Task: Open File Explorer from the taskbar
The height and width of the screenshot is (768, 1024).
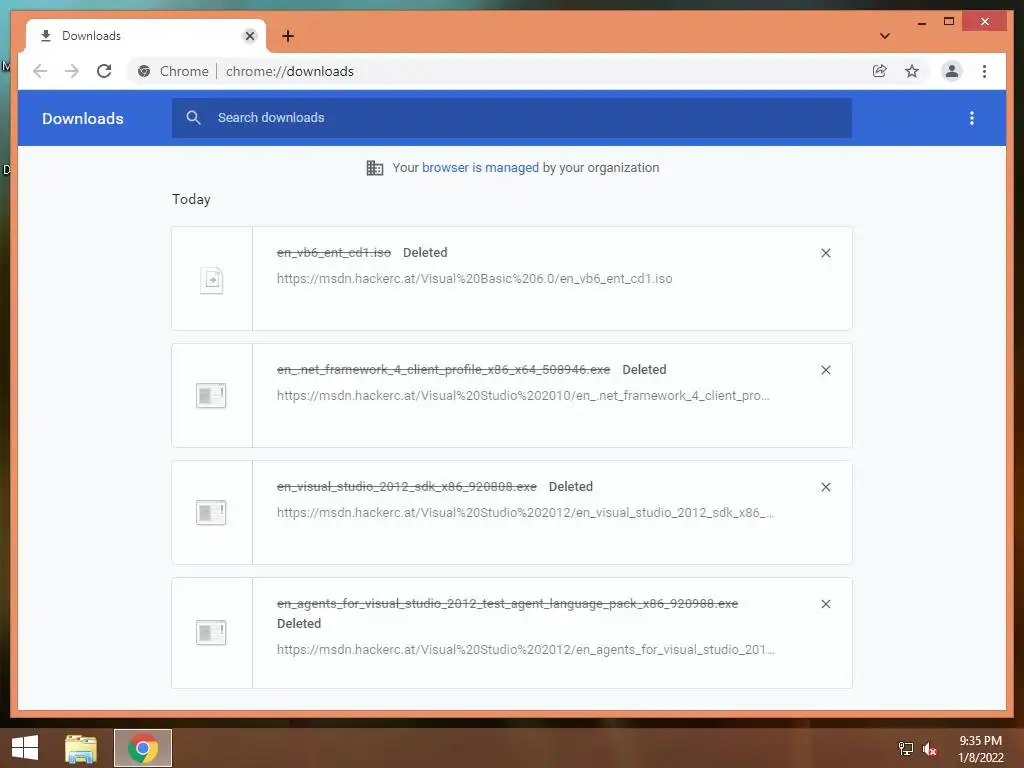Action: point(80,748)
